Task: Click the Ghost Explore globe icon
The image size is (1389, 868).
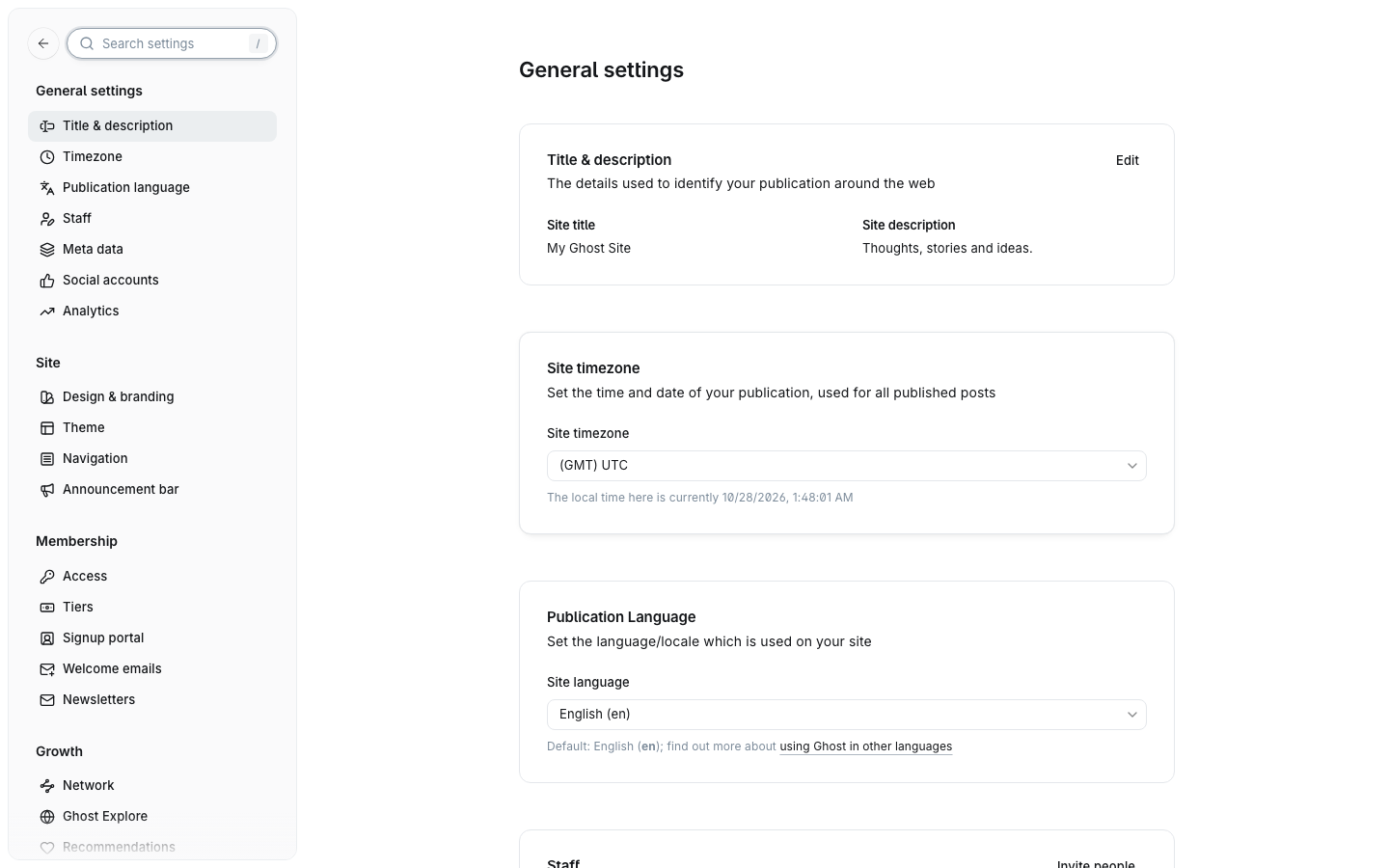Action: 47,817
